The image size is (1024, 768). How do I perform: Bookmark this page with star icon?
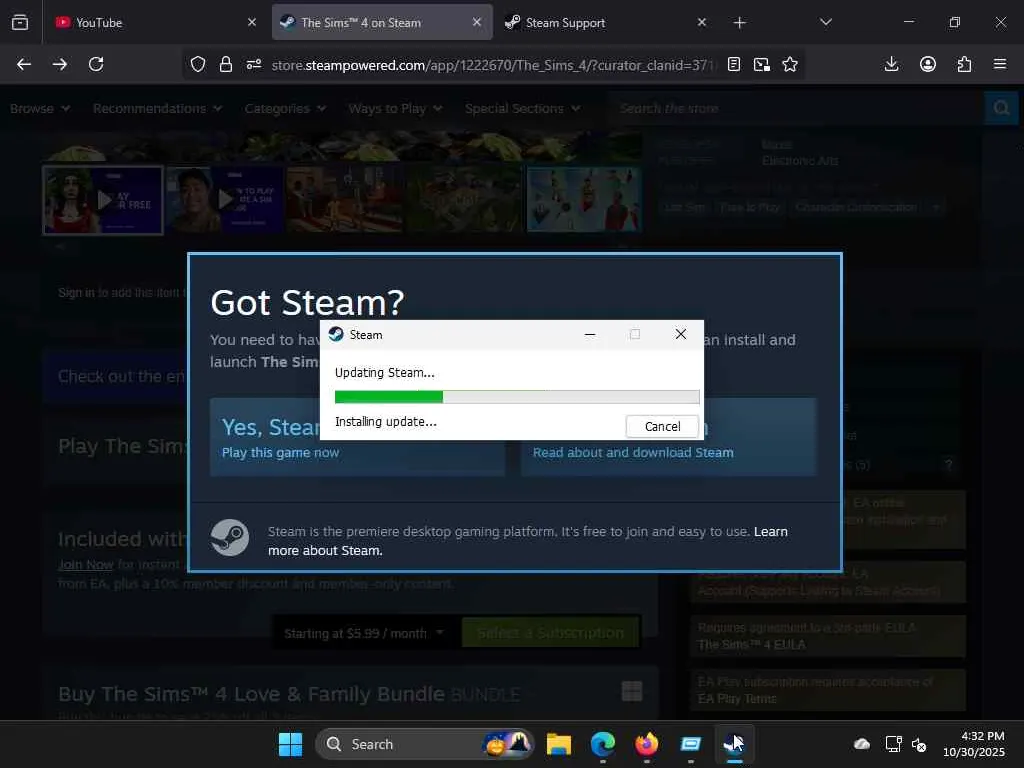790,64
